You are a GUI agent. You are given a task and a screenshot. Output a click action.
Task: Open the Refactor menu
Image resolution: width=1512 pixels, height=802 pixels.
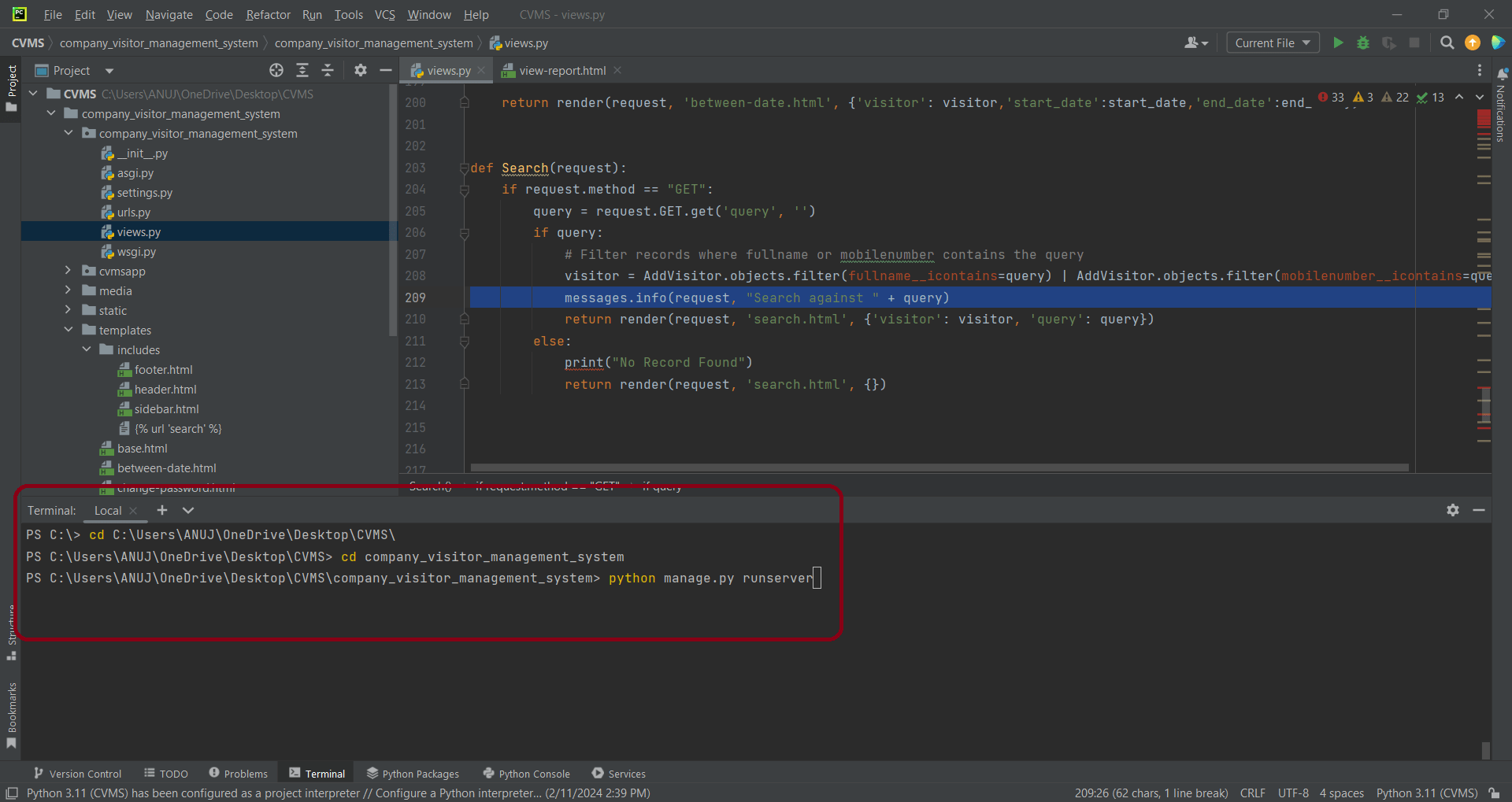[268, 15]
